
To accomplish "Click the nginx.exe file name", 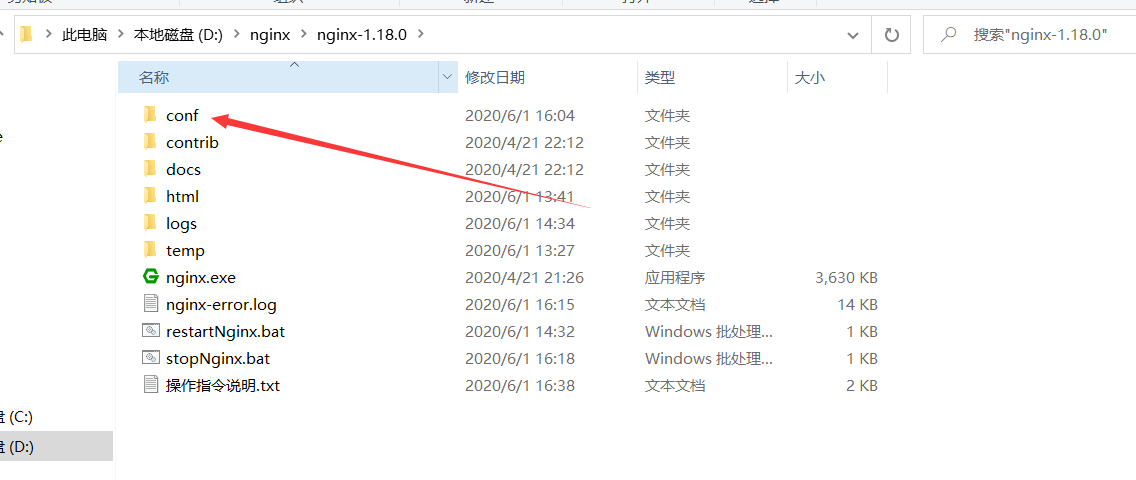I will point(201,277).
